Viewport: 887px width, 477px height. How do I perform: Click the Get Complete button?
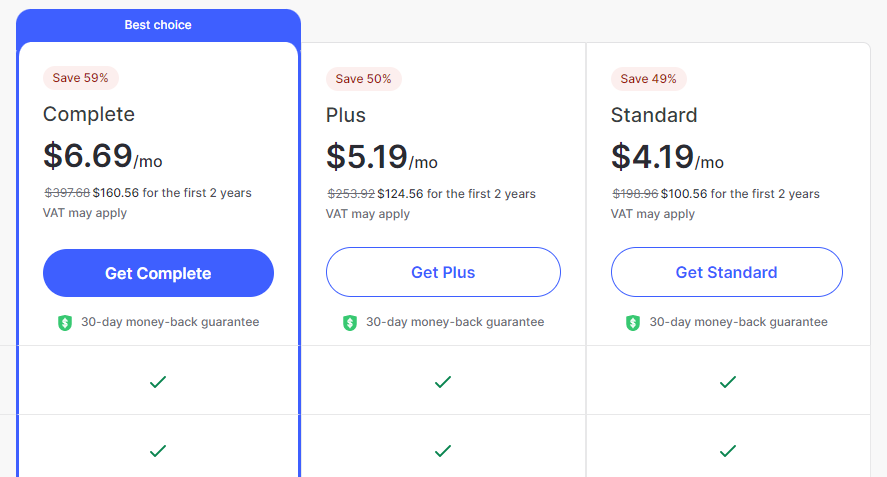click(158, 273)
